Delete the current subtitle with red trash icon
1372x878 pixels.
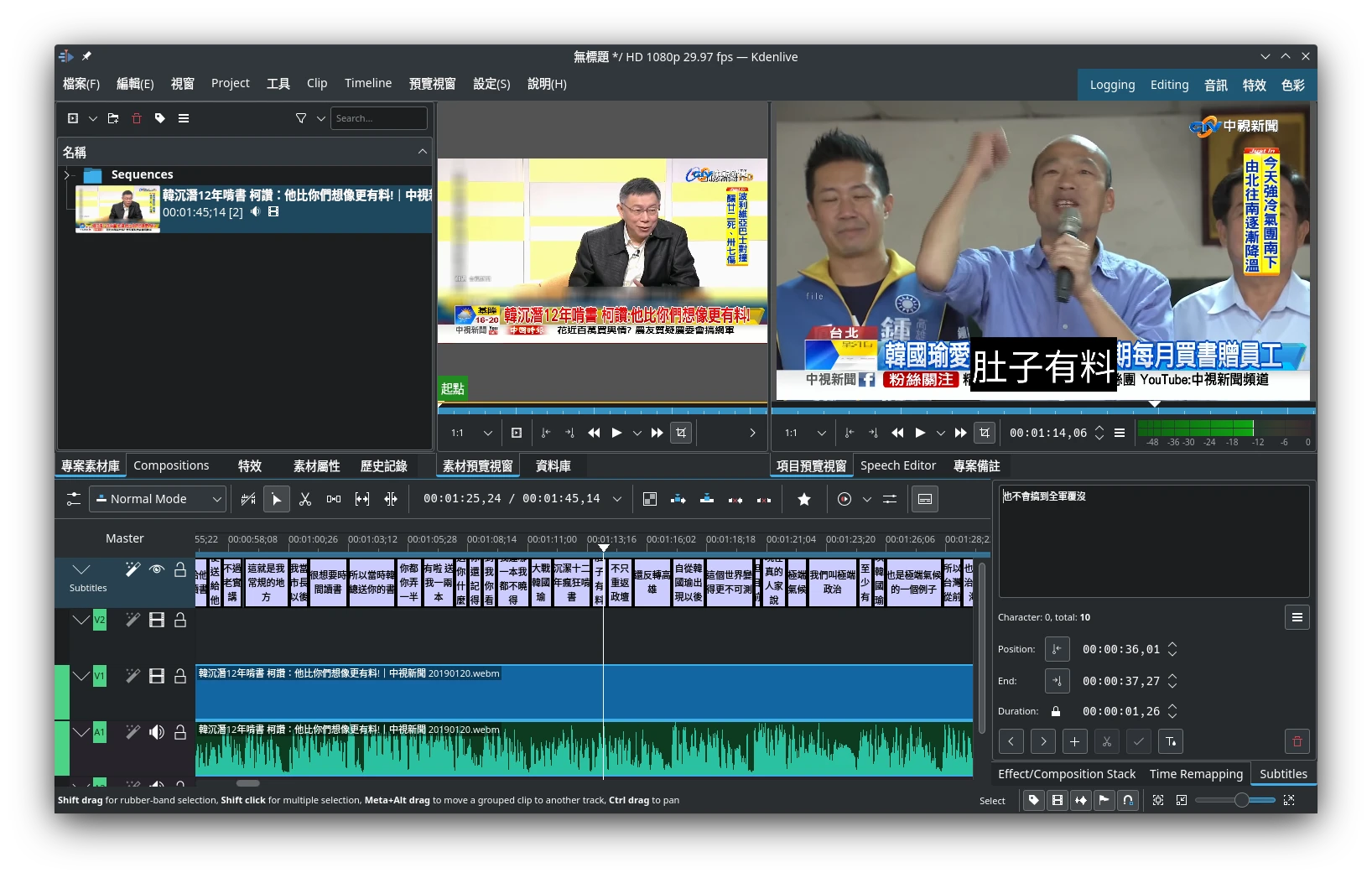(1297, 741)
